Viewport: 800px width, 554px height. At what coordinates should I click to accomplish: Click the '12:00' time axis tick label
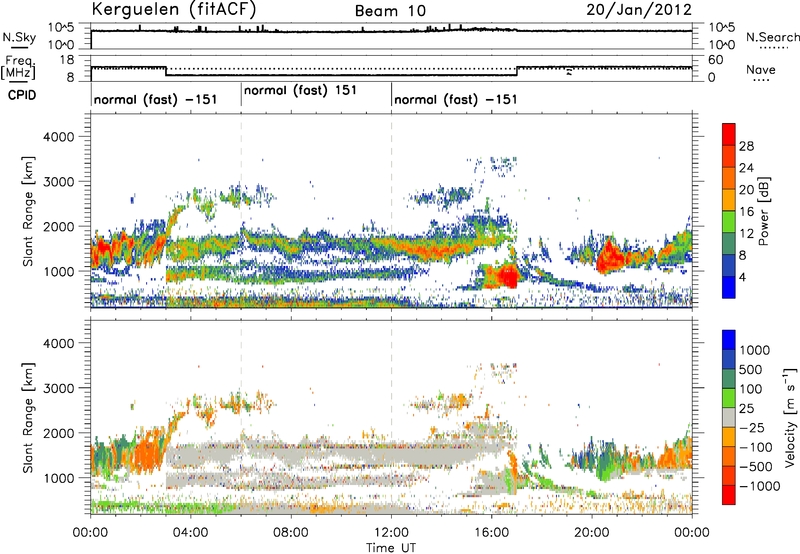391,533
